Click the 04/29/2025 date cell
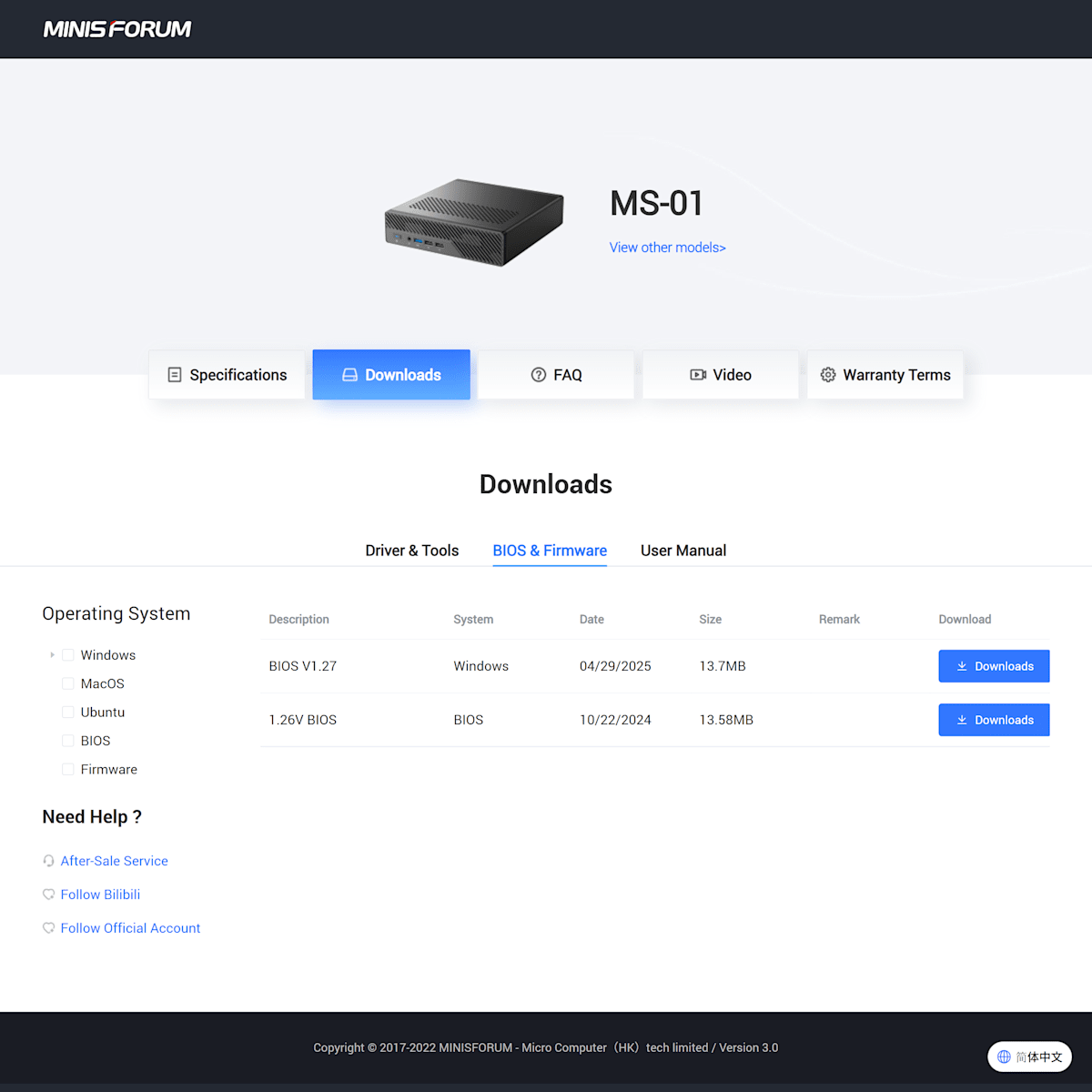The height and width of the screenshot is (1092, 1092). point(615,666)
